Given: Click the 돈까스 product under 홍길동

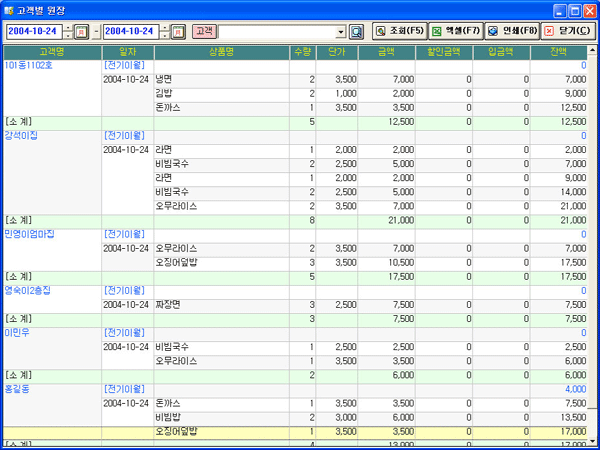Looking at the screenshot, I should tap(222, 403).
